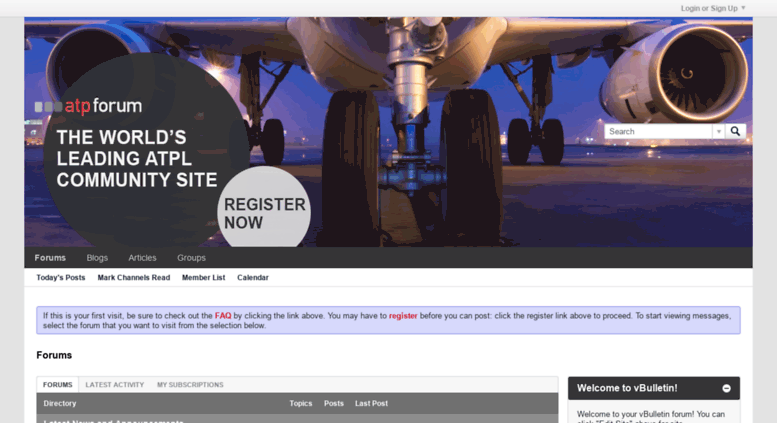View Today's Posts
This screenshot has height=423, width=777.
[60, 277]
